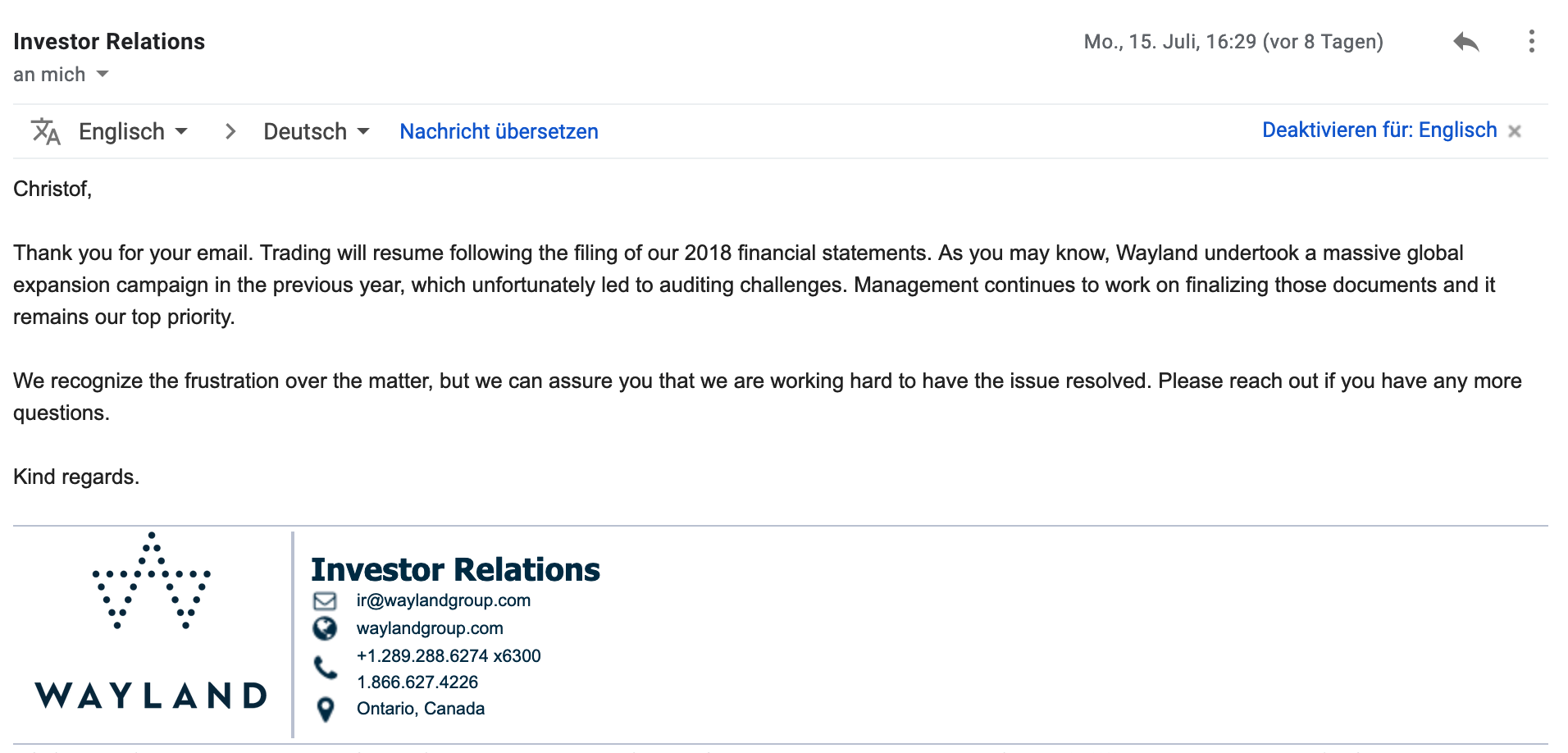Click "Deaktivieren für: Englisch" link
This screenshot has width=1568, height=753.
pyautogui.click(x=1379, y=130)
